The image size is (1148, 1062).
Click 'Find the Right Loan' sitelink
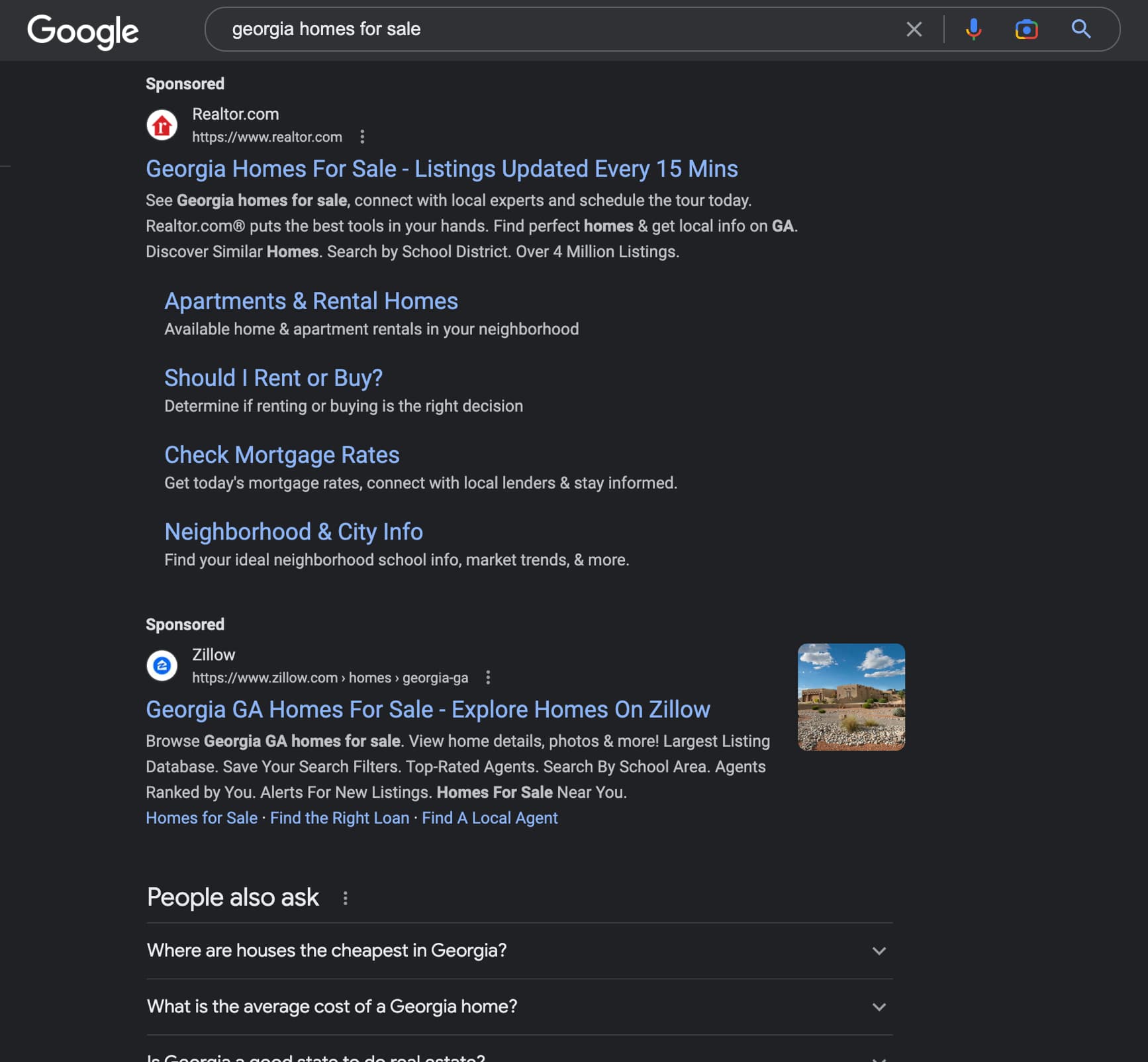(340, 818)
